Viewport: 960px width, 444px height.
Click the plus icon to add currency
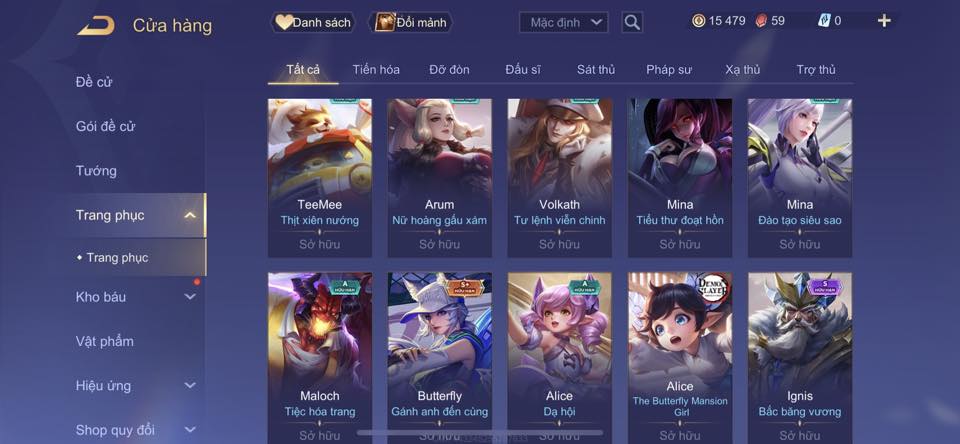click(x=883, y=21)
